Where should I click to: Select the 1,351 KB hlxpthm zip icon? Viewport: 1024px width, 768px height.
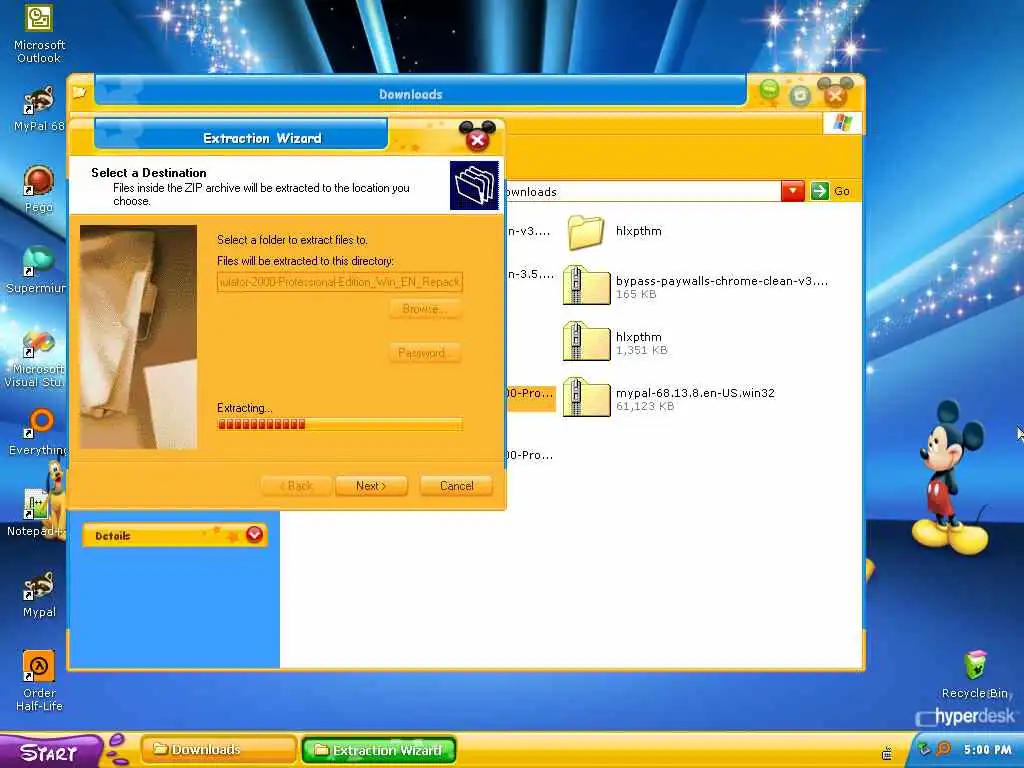[586, 341]
